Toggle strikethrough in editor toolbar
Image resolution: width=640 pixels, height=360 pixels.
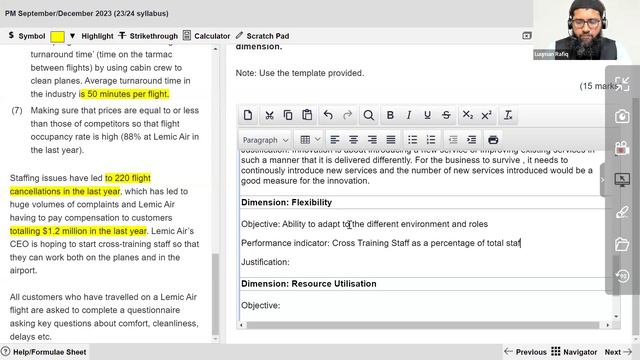pos(446,116)
